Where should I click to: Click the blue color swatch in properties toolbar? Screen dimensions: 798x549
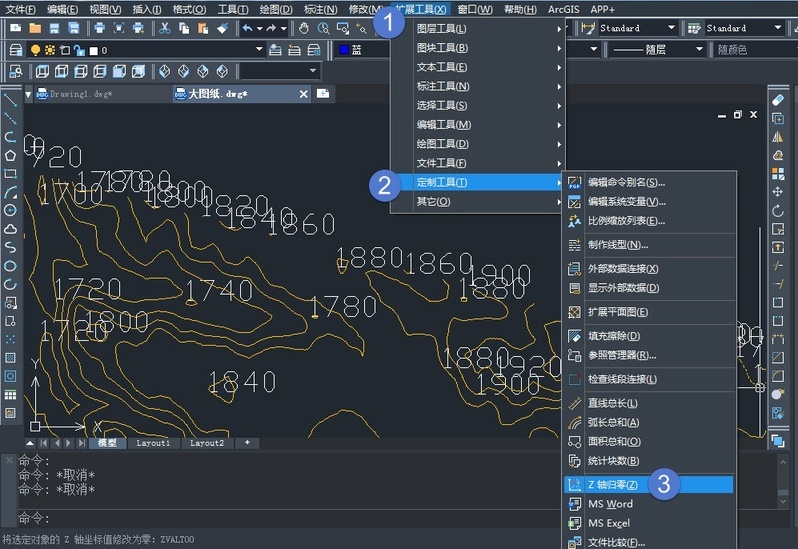coord(344,49)
